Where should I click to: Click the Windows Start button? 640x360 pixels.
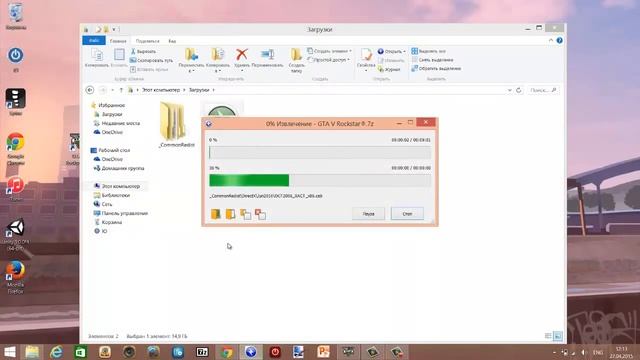[9, 352]
